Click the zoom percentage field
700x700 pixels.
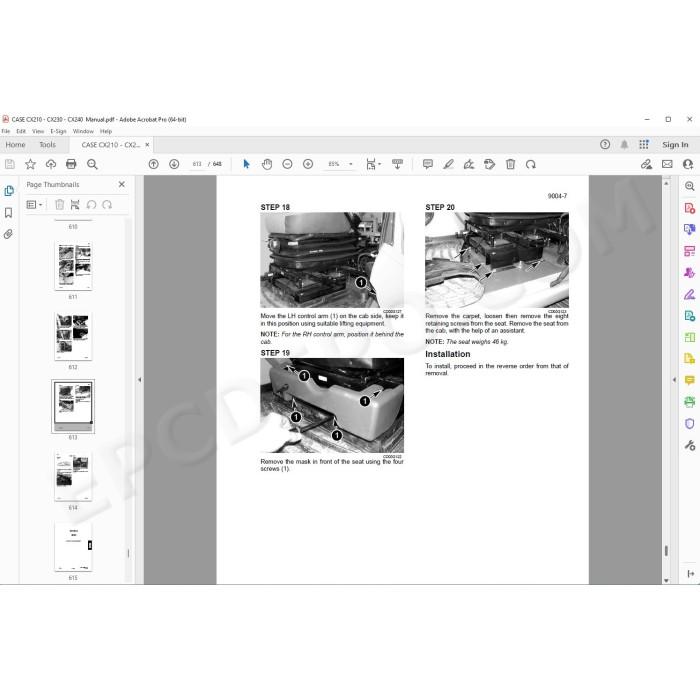coord(333,164)
